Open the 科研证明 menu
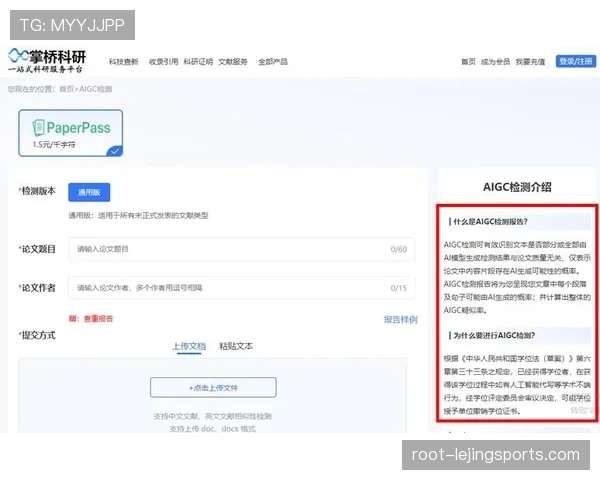Viewport: 600px width, 480px height. 198,62
